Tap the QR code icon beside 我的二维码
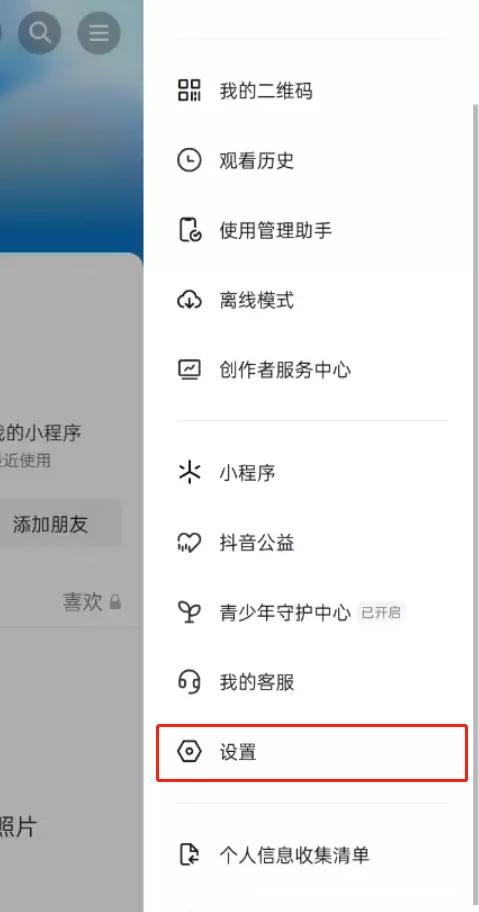Viewport: 479px width, 912px height. (189, 91)
